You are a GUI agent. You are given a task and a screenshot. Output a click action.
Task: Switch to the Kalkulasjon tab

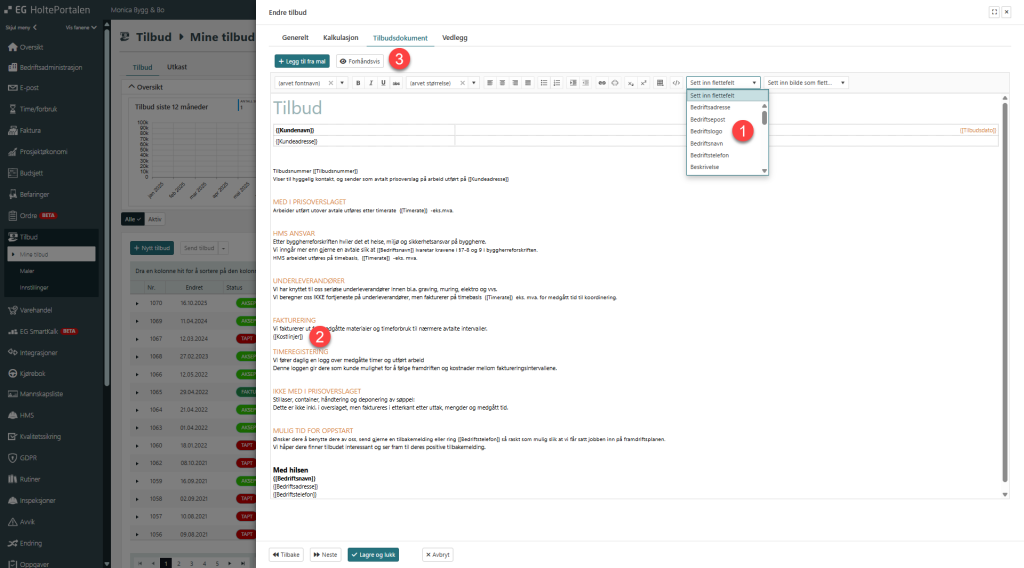(341, 37)
